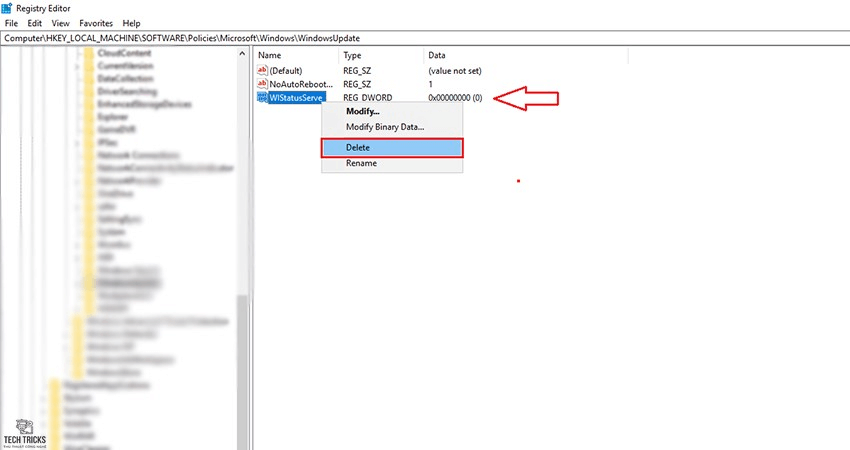The width and height of the screenshot is (850, 450).
Task: Open the View menu
Action: (60, 23)
